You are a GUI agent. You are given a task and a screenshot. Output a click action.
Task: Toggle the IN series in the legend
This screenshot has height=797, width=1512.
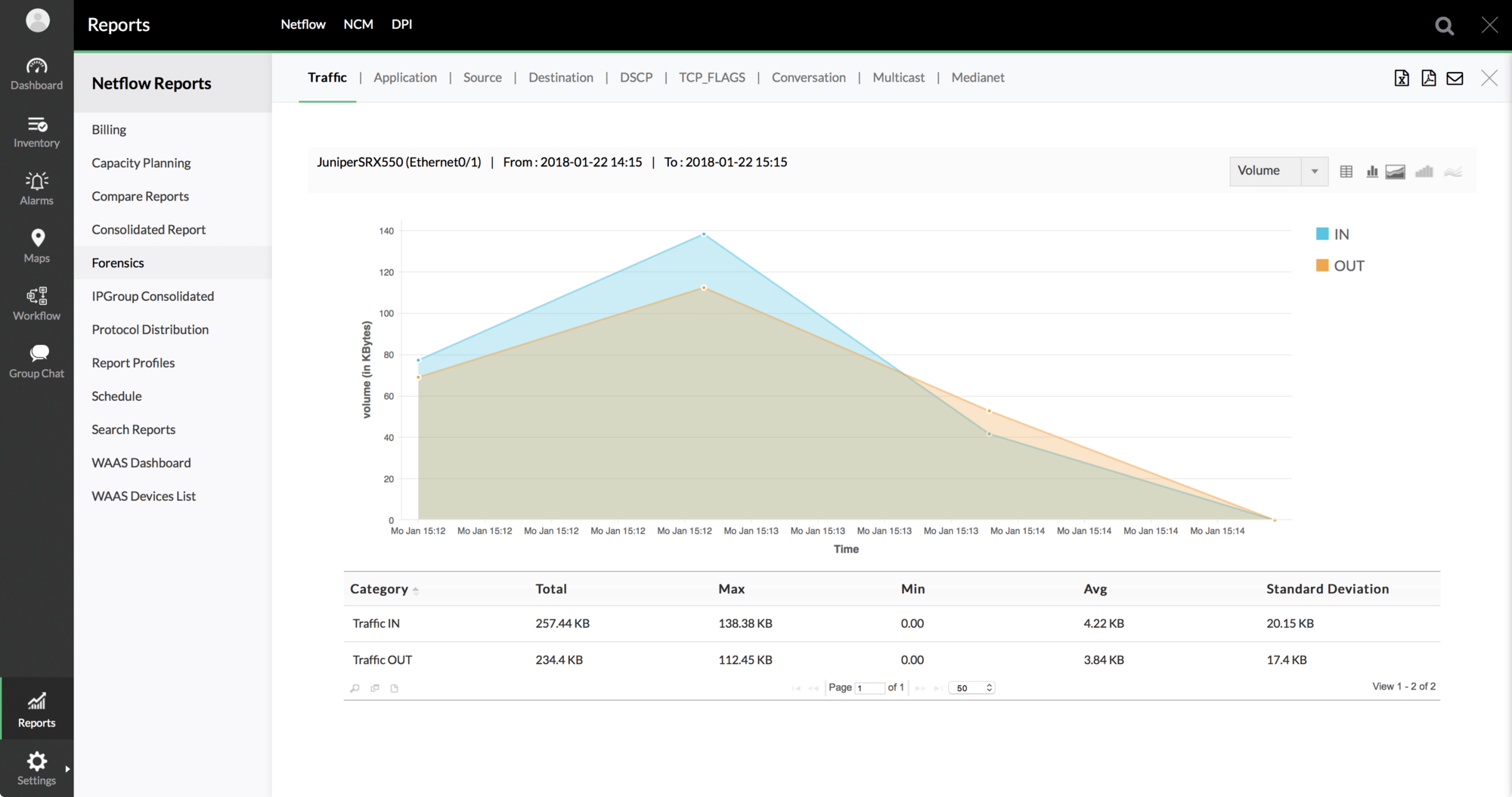tap(1333, 234)
